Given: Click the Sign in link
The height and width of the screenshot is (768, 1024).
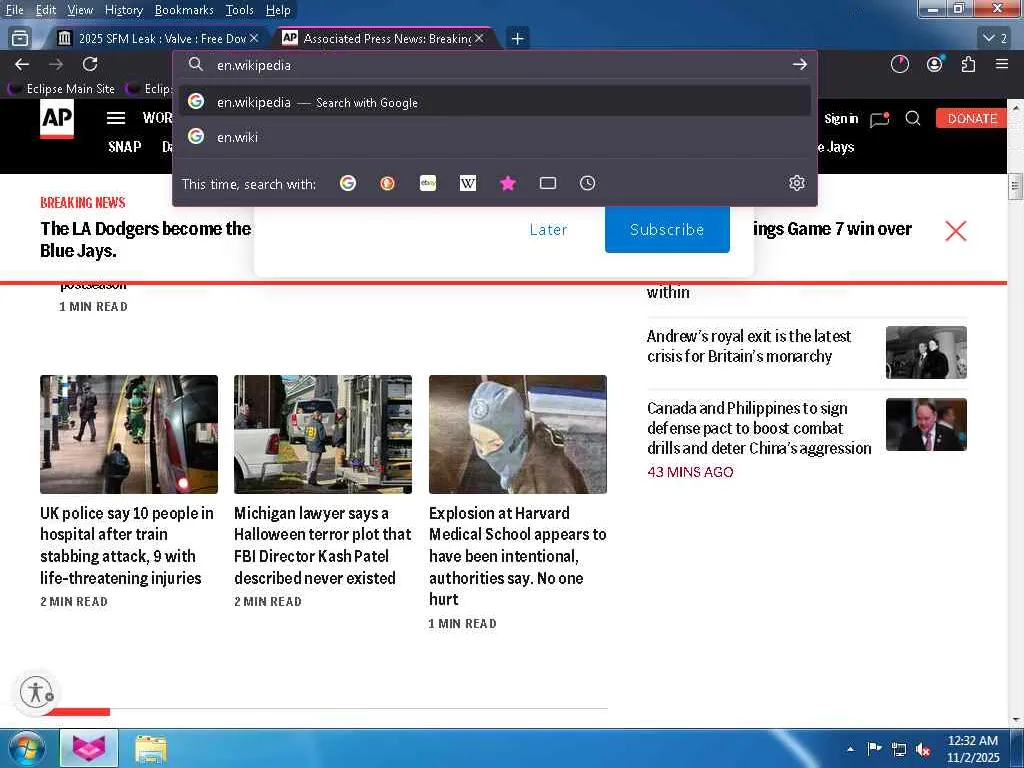Looking at the screenshot, I should (840, 118).
